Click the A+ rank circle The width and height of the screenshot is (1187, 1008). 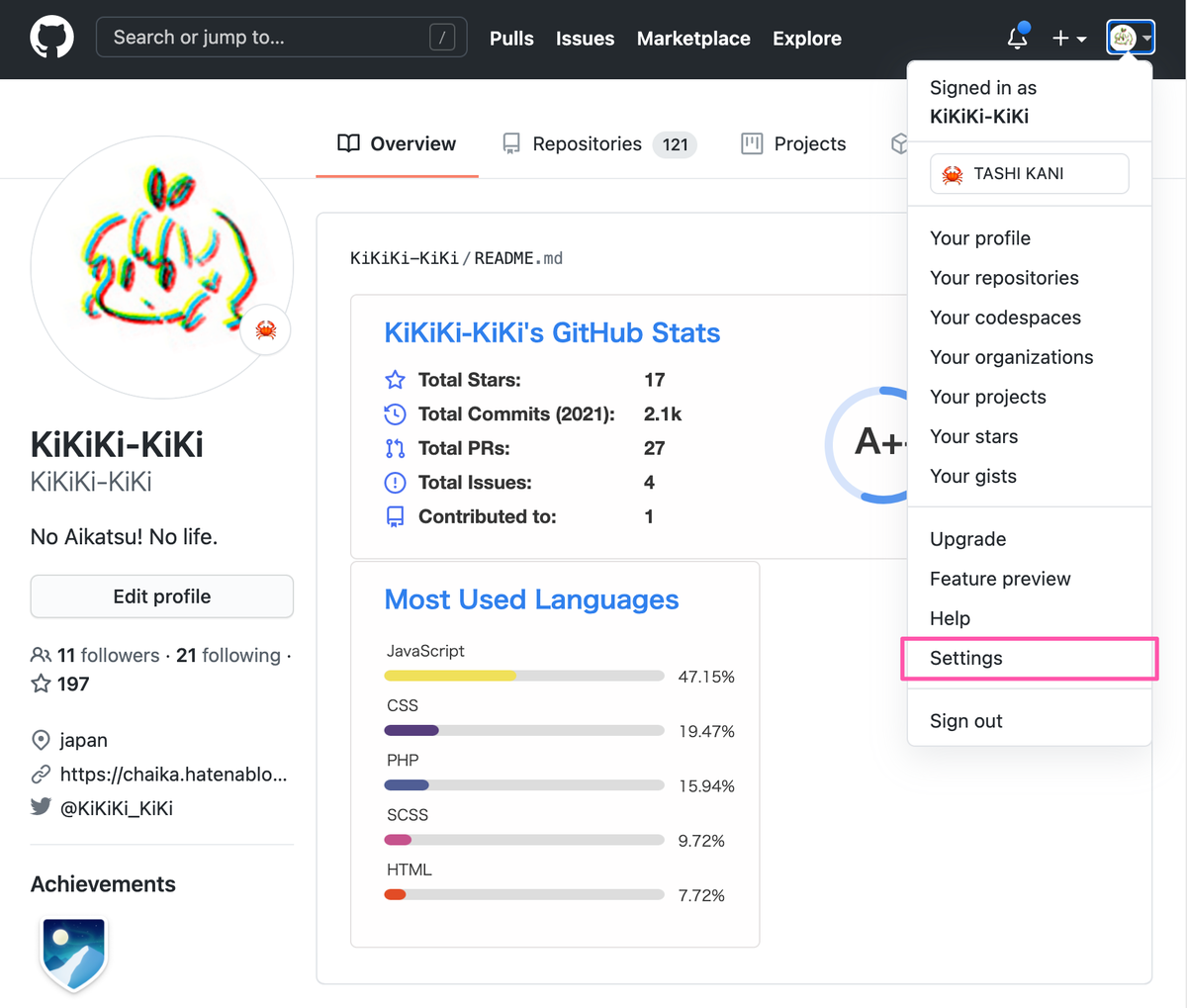867,443
